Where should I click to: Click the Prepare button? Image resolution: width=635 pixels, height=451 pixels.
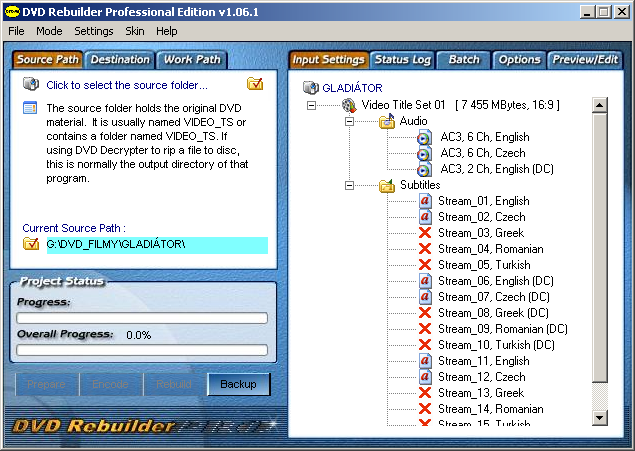(x=47, y=384)
